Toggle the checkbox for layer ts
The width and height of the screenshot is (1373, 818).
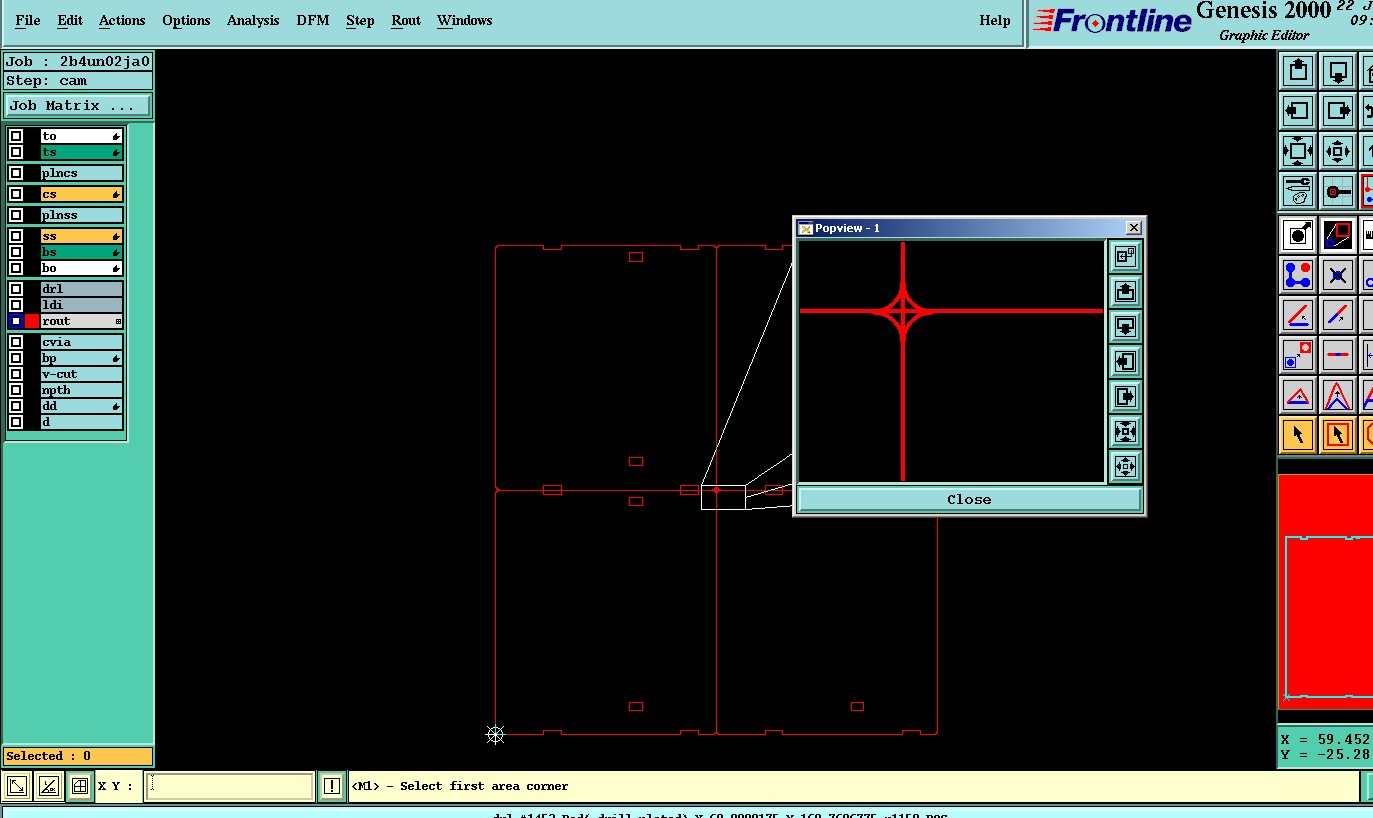click(x=16, y=152)
